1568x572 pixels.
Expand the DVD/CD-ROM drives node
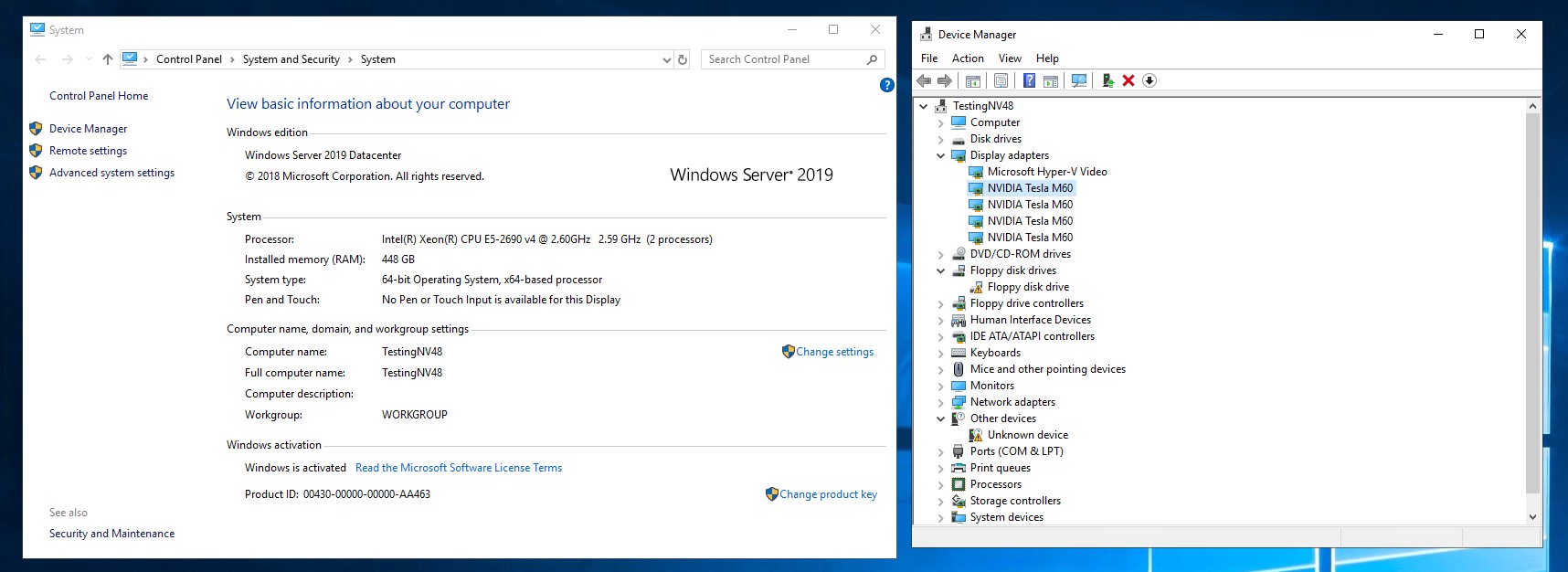pos(940,255)
